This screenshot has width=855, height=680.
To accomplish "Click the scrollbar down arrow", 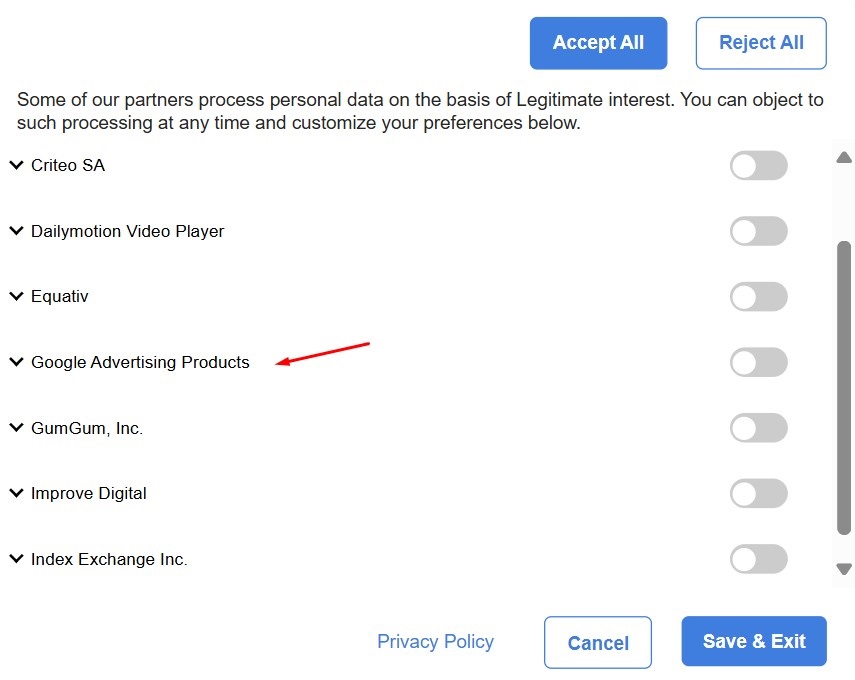I will pyautogui.click(x=843, y=569).
